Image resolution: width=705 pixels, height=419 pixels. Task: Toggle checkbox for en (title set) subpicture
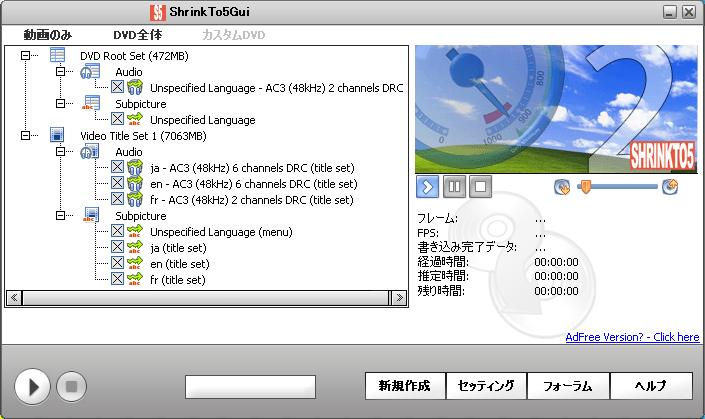pyautogui.click(x=117, y=263)
